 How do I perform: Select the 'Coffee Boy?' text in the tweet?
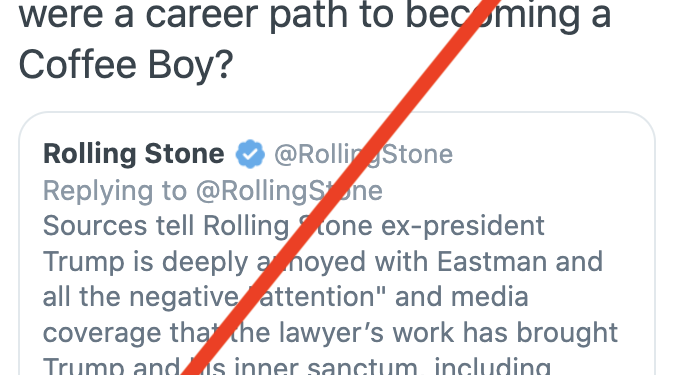coord(126,65)
